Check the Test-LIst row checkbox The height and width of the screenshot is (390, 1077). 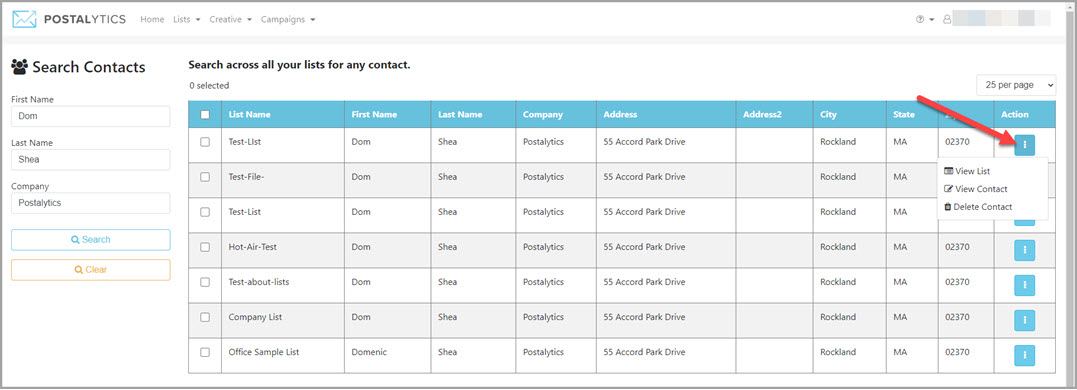205,142
